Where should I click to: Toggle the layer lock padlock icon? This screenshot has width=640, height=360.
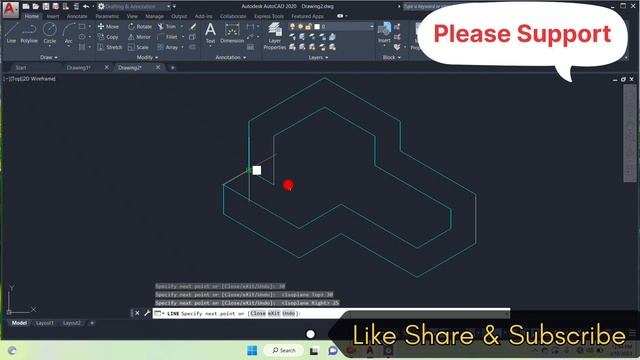309,27
